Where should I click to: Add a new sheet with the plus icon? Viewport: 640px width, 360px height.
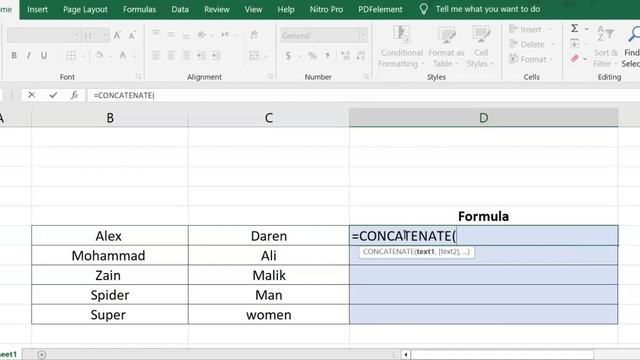42,354
